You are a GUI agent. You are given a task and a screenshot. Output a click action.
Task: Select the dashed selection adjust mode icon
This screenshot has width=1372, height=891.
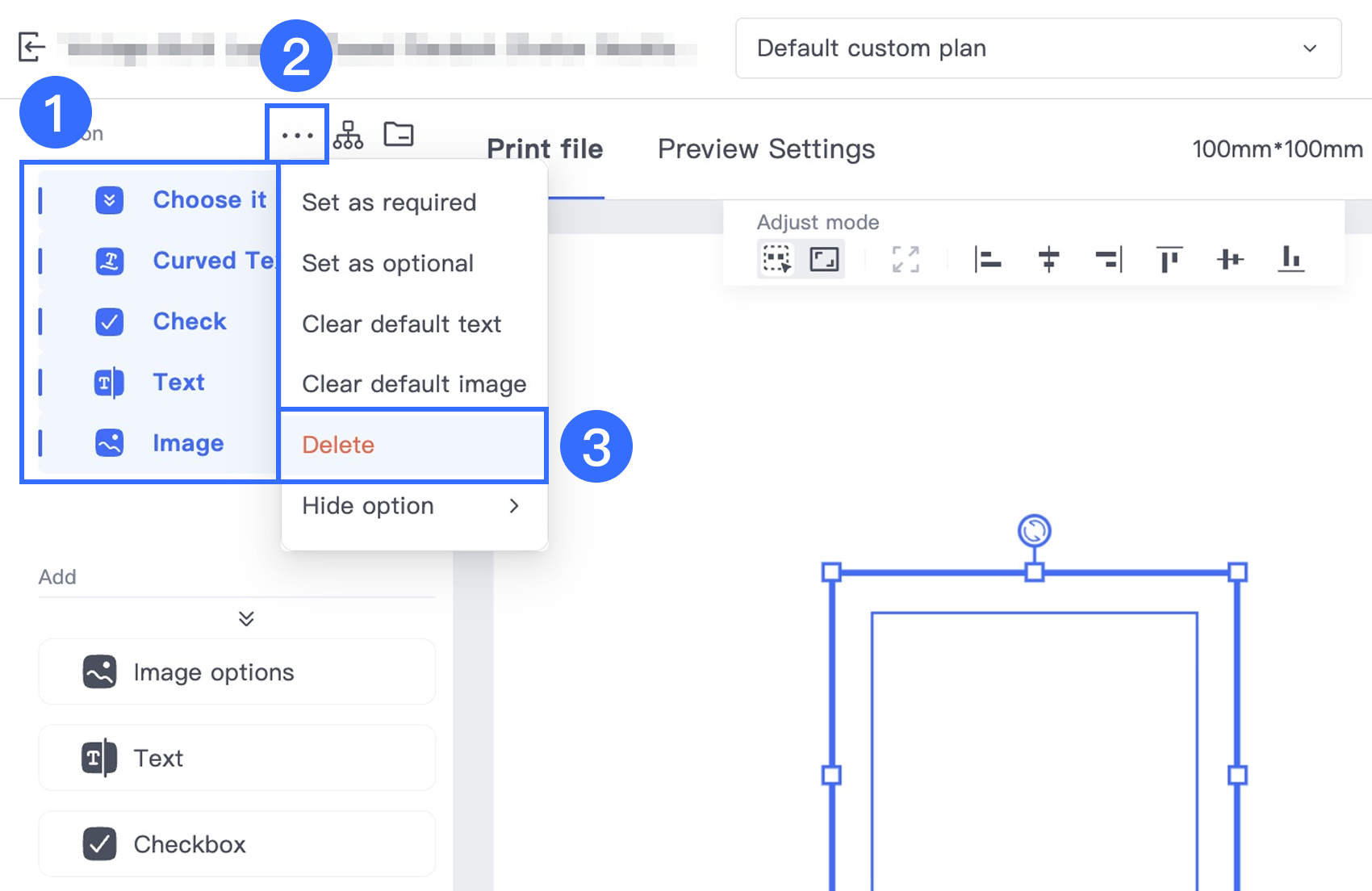pos(777,259)
